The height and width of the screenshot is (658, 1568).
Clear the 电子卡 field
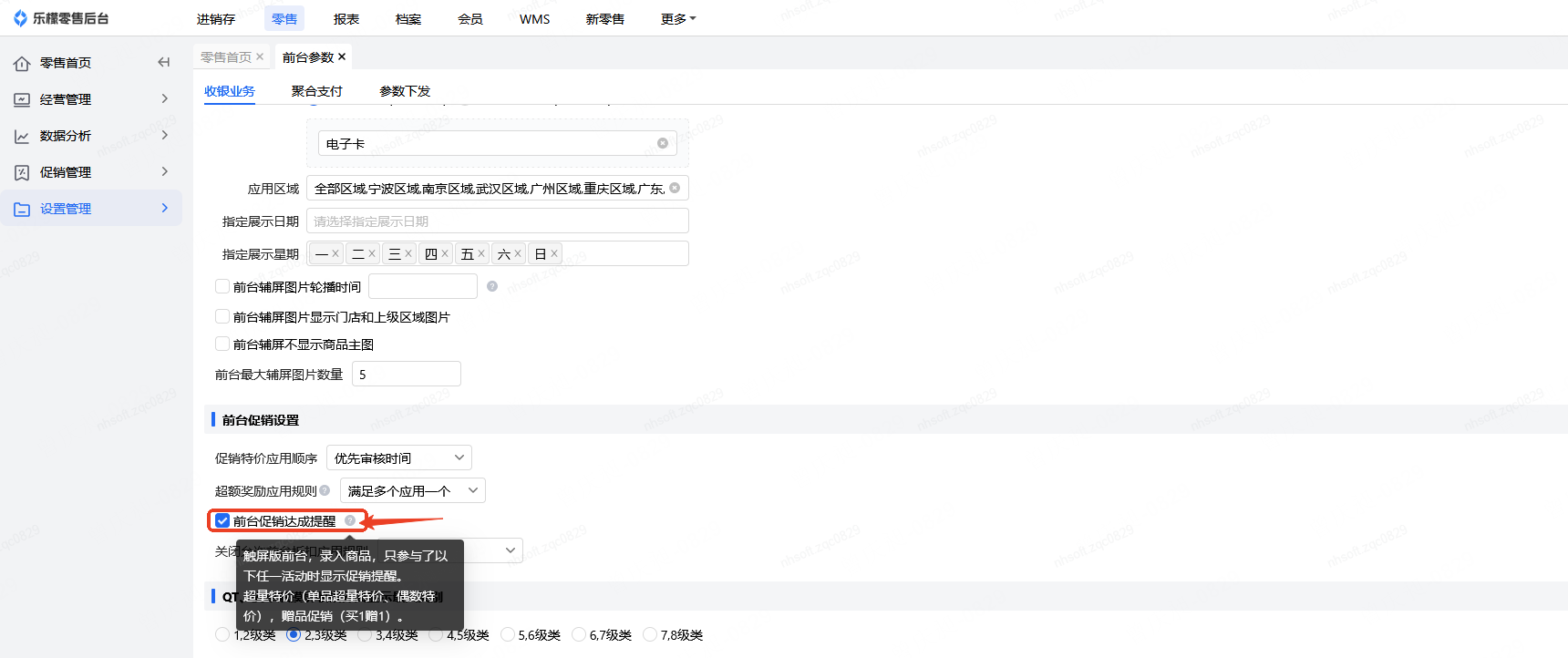663,143
